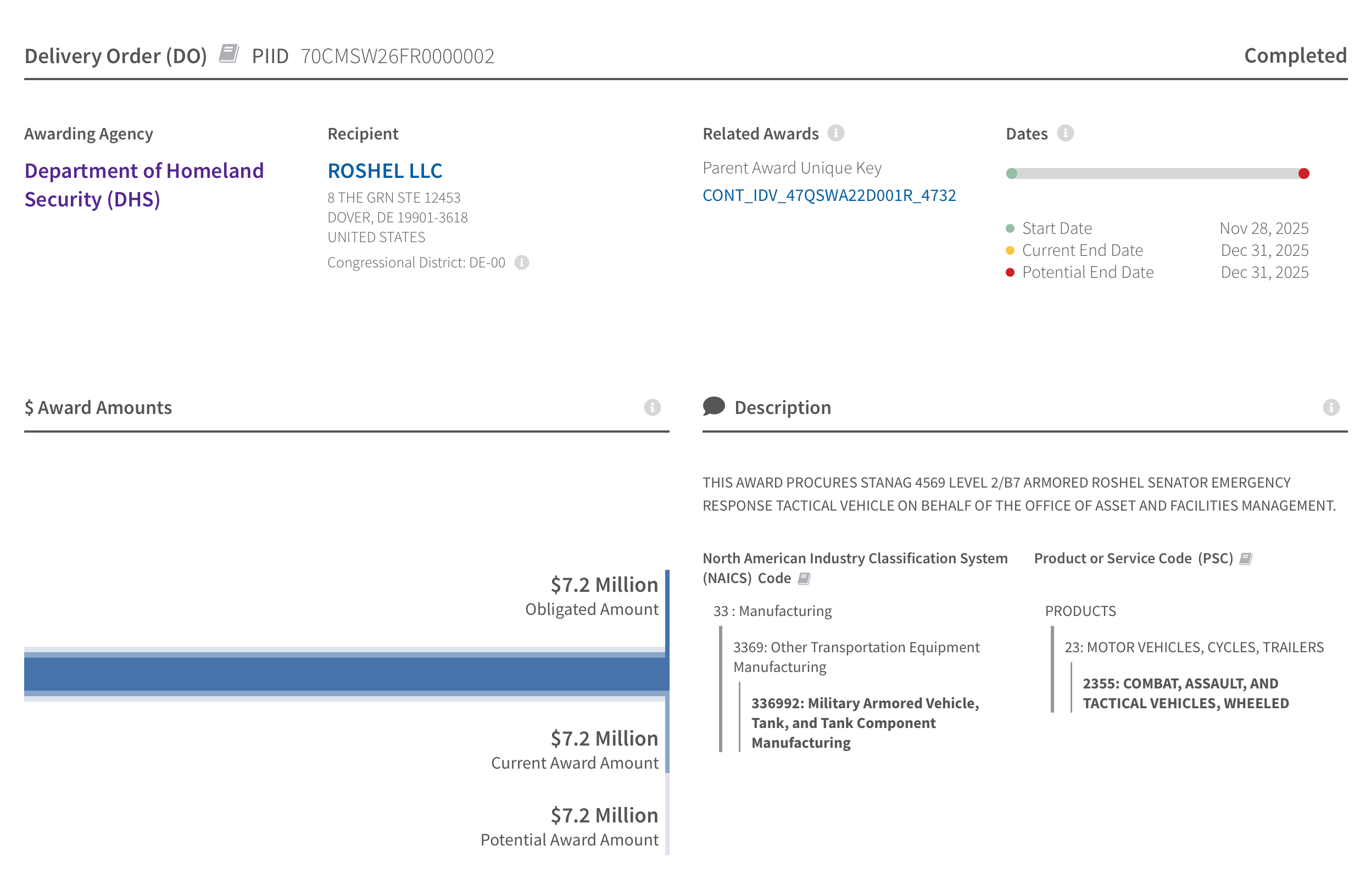This screenshot has height=896, width=1371.
Task: Click green start marker on dates timeline
Action: point(1012,174)
